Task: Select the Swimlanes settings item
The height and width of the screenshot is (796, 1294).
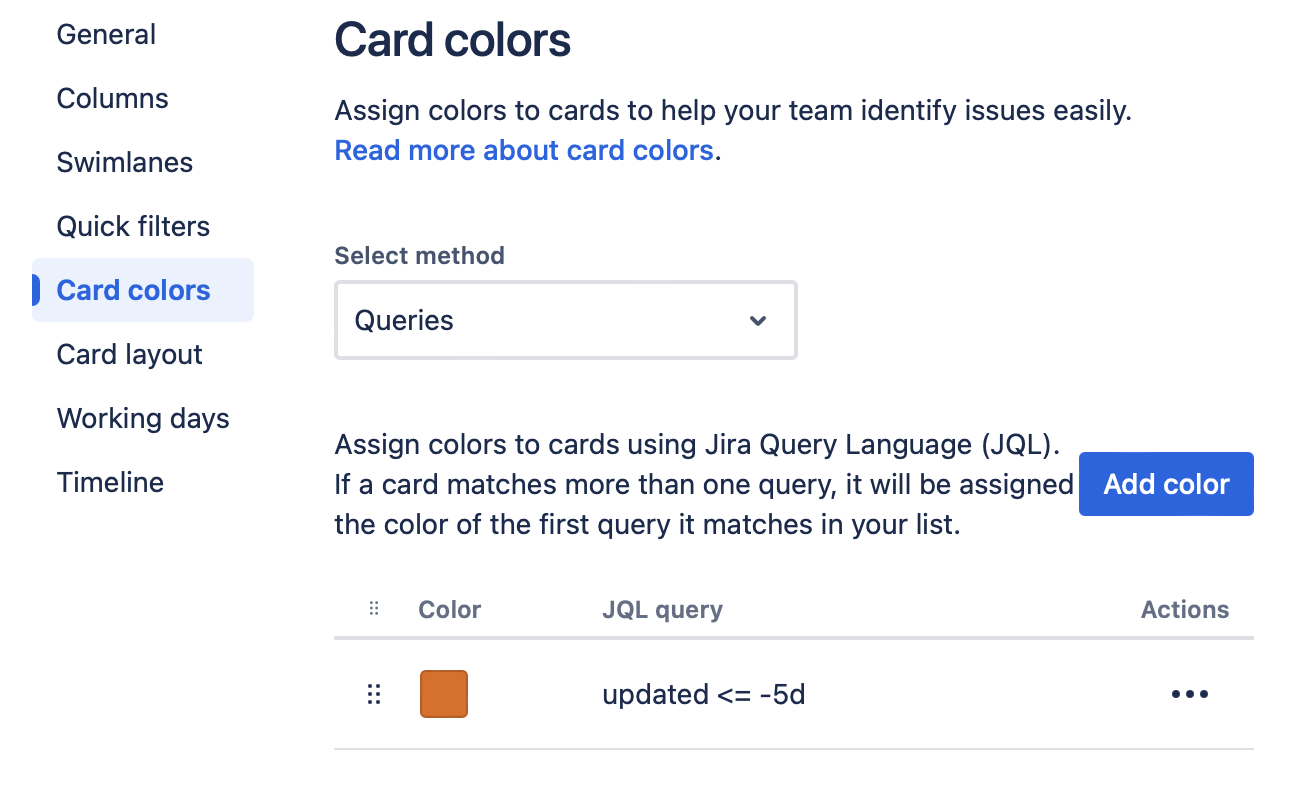Action: coord(124,162)
